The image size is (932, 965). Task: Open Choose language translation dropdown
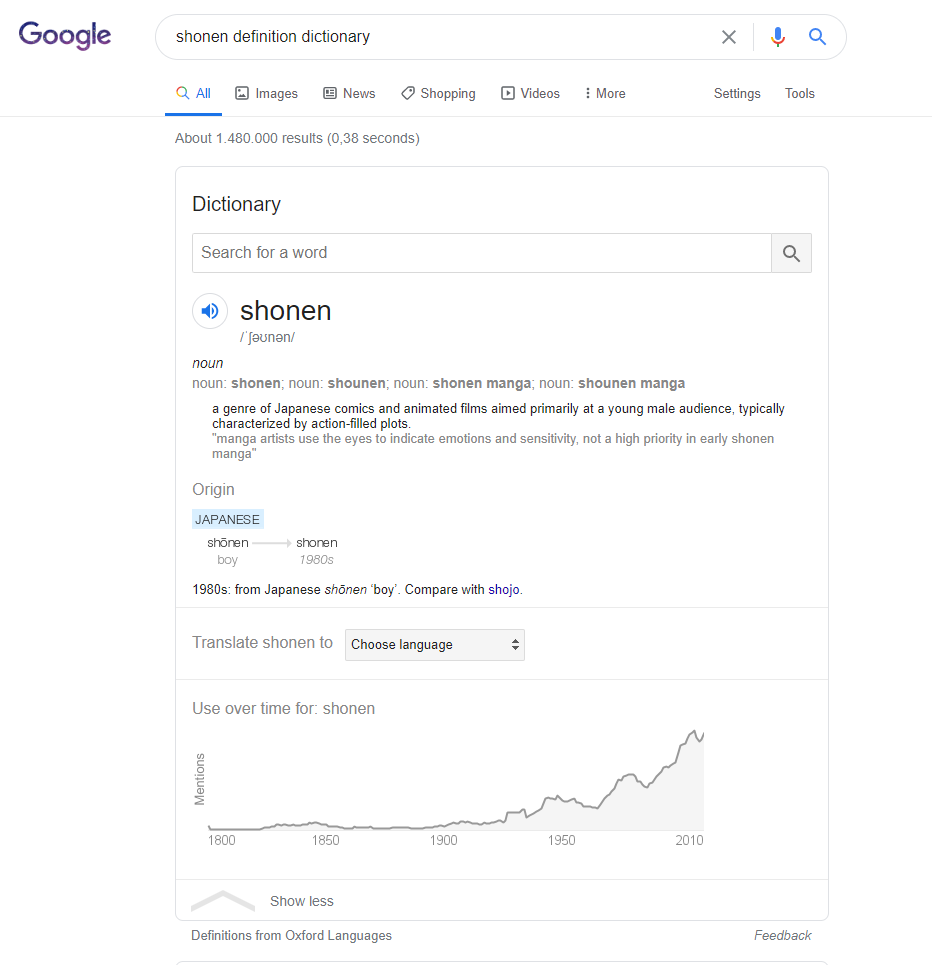[434, 645]
